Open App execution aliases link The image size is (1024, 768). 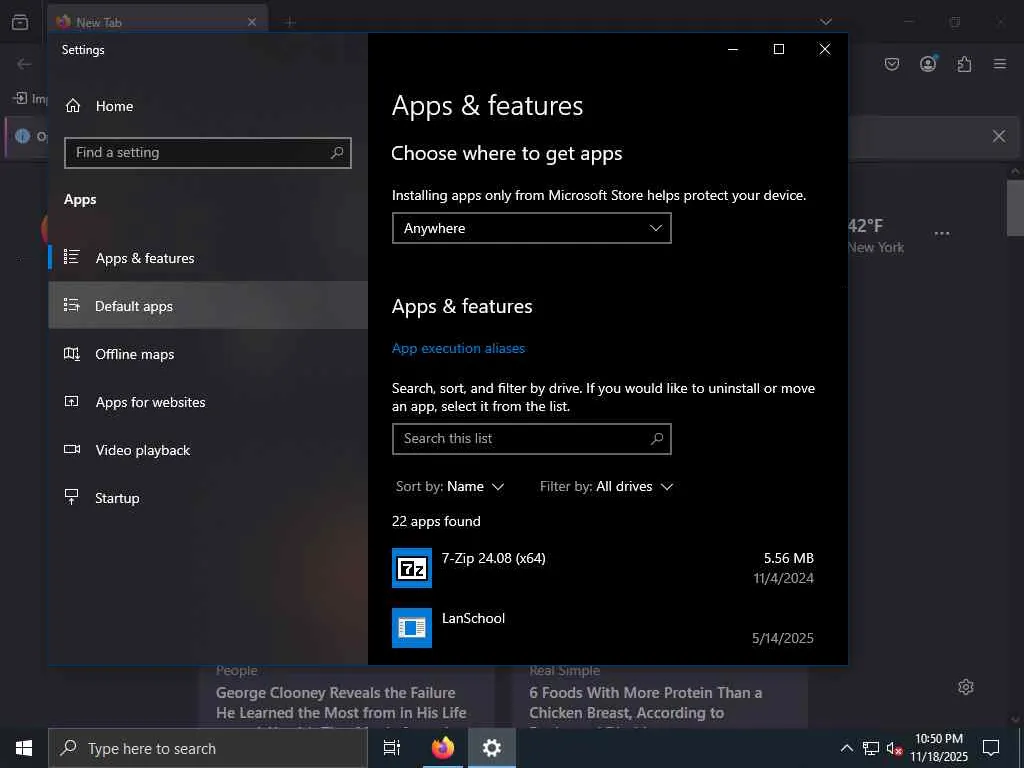(458, 348)
